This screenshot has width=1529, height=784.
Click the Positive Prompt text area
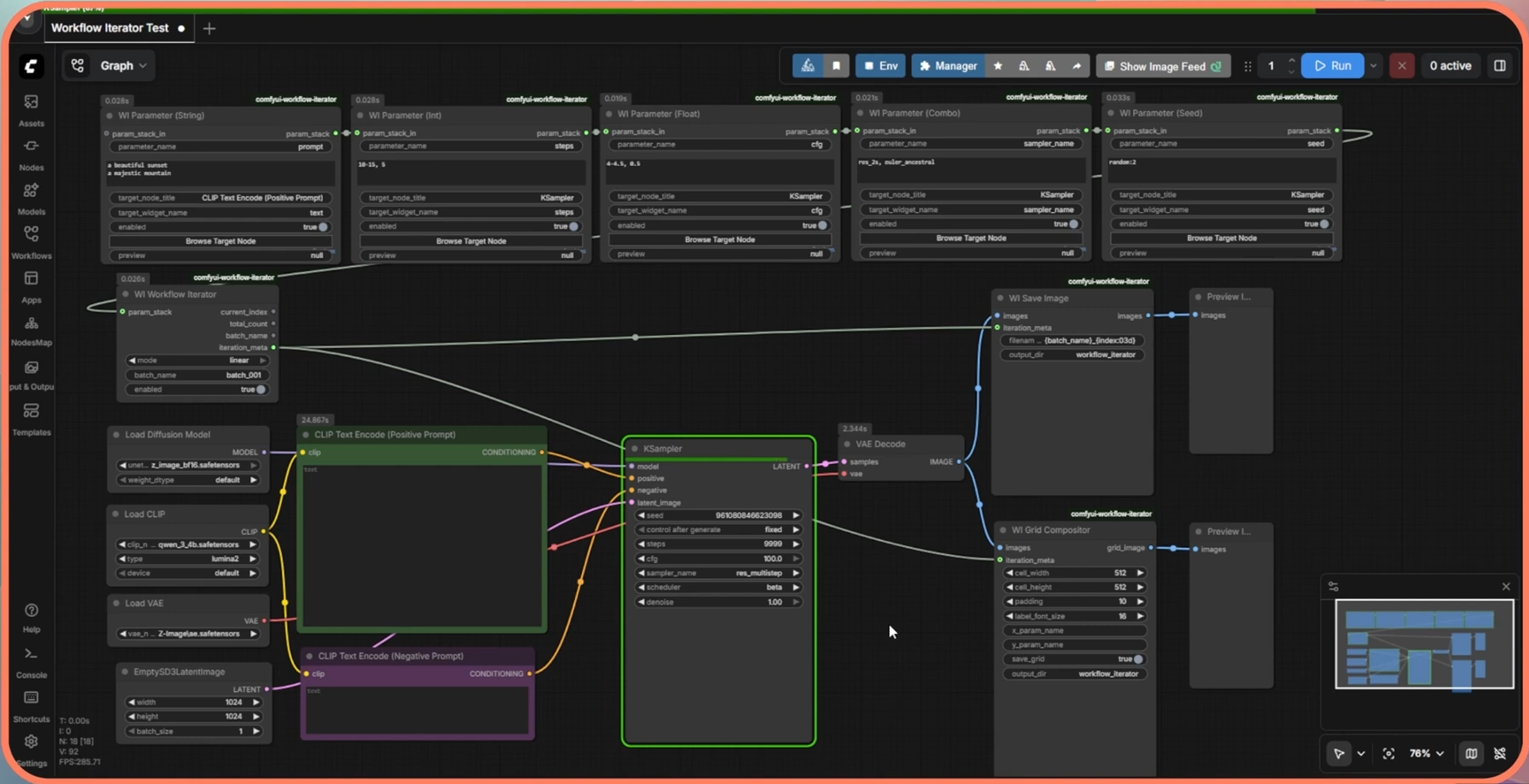click(x=422, y=545)
